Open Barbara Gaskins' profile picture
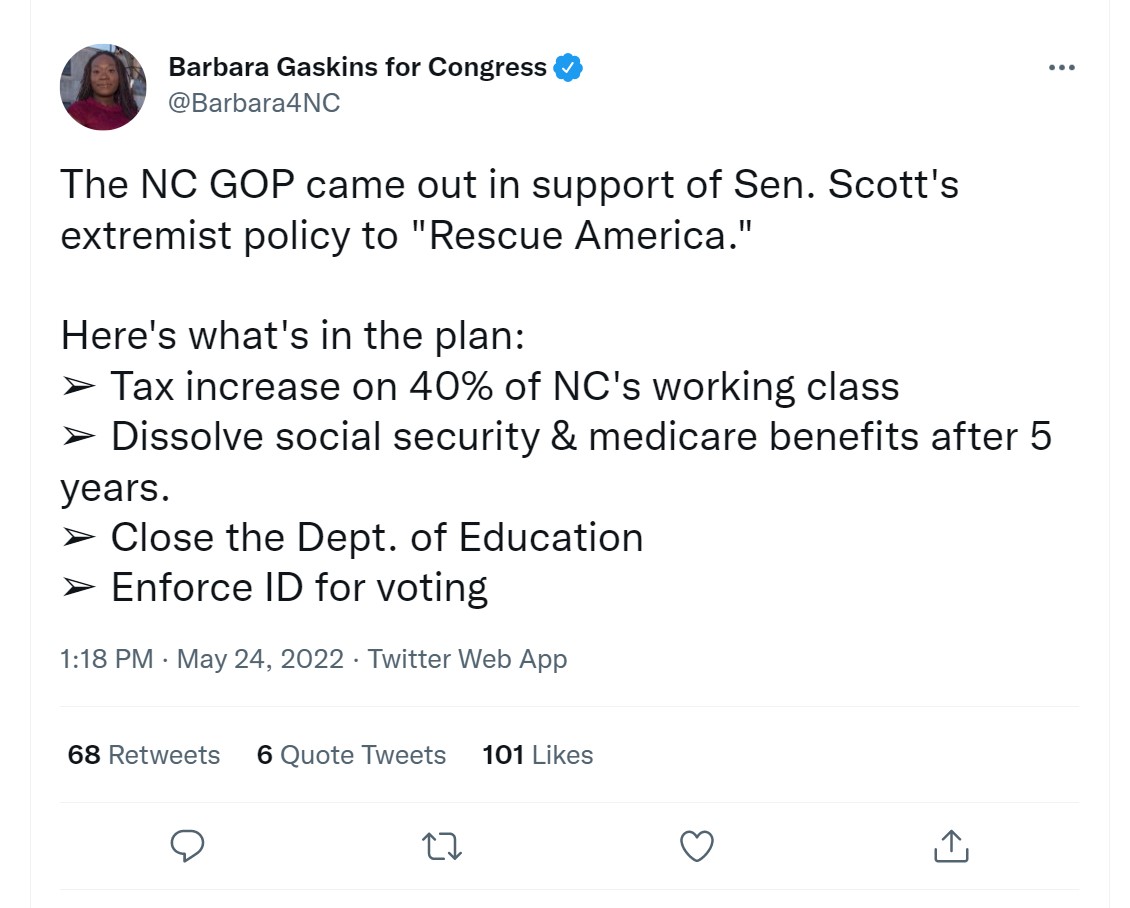The height and width of the screenshot is (908, 1130). [x=103, y=86]
